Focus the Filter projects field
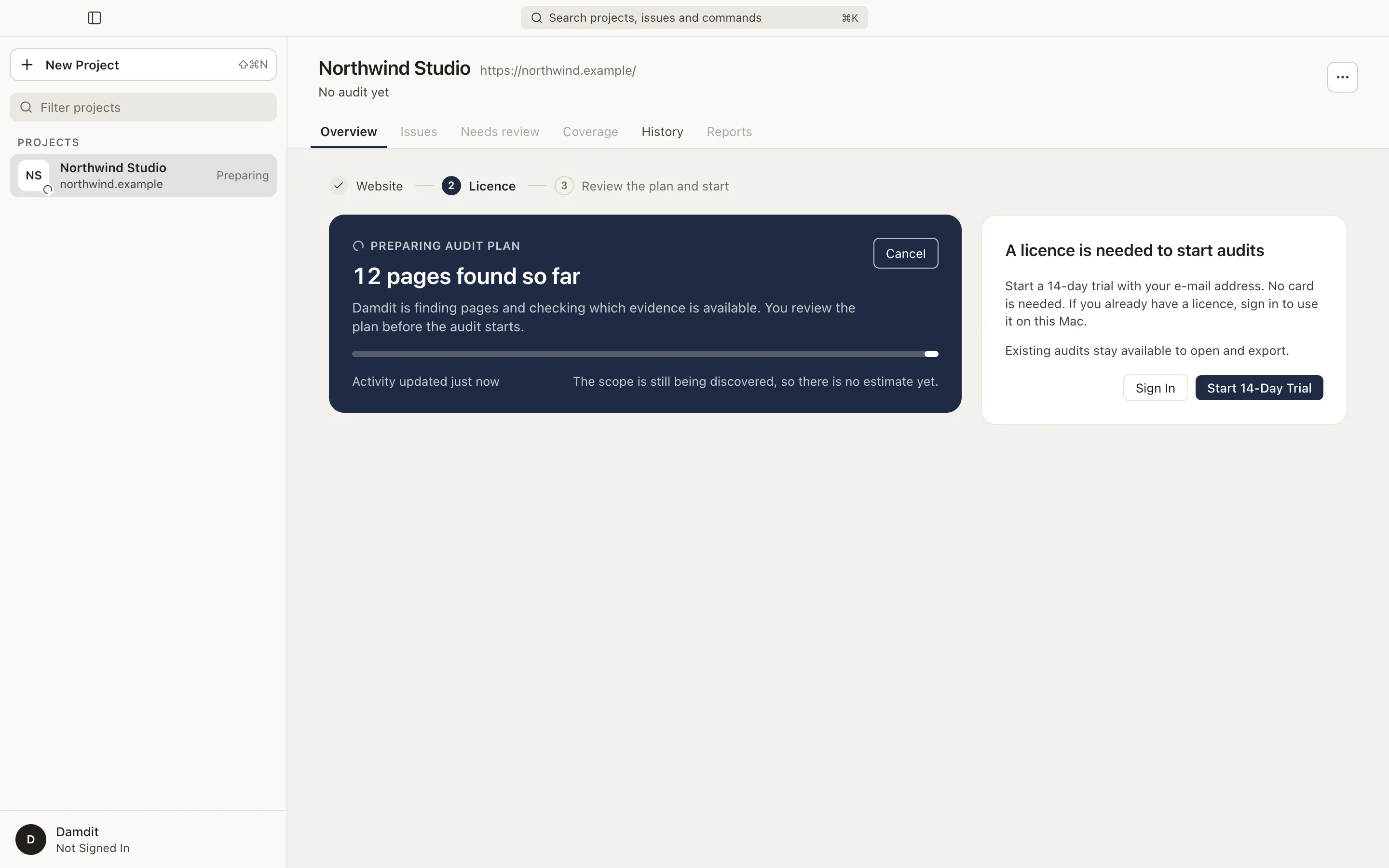Image resolution: width=1389 pixels, height=868 pixels. (x=143, y=108)
